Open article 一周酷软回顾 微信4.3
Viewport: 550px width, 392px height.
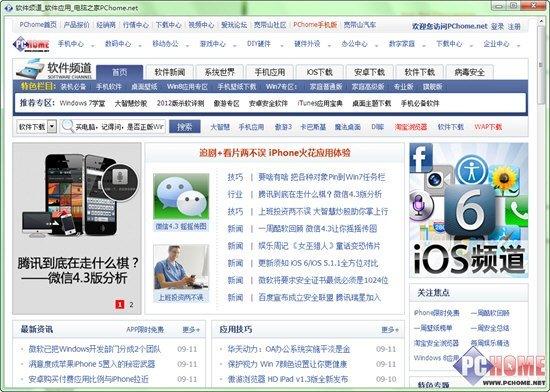(317, 229)
